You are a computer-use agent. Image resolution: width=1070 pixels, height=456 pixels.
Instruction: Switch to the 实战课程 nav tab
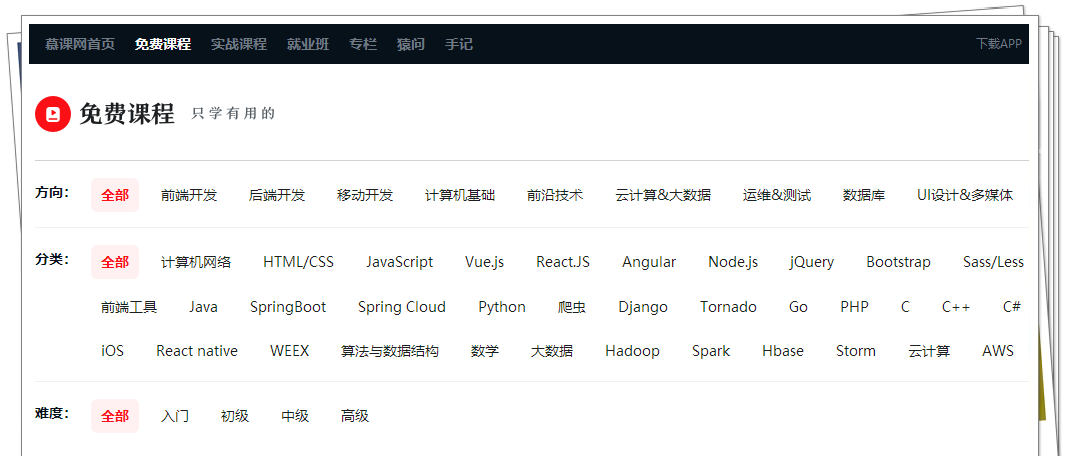[x=239, y=44]
